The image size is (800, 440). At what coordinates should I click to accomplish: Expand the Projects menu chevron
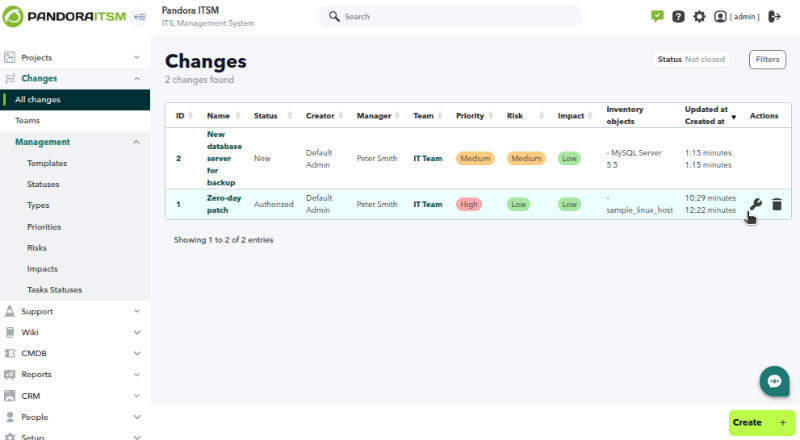(x=137, y=57)
